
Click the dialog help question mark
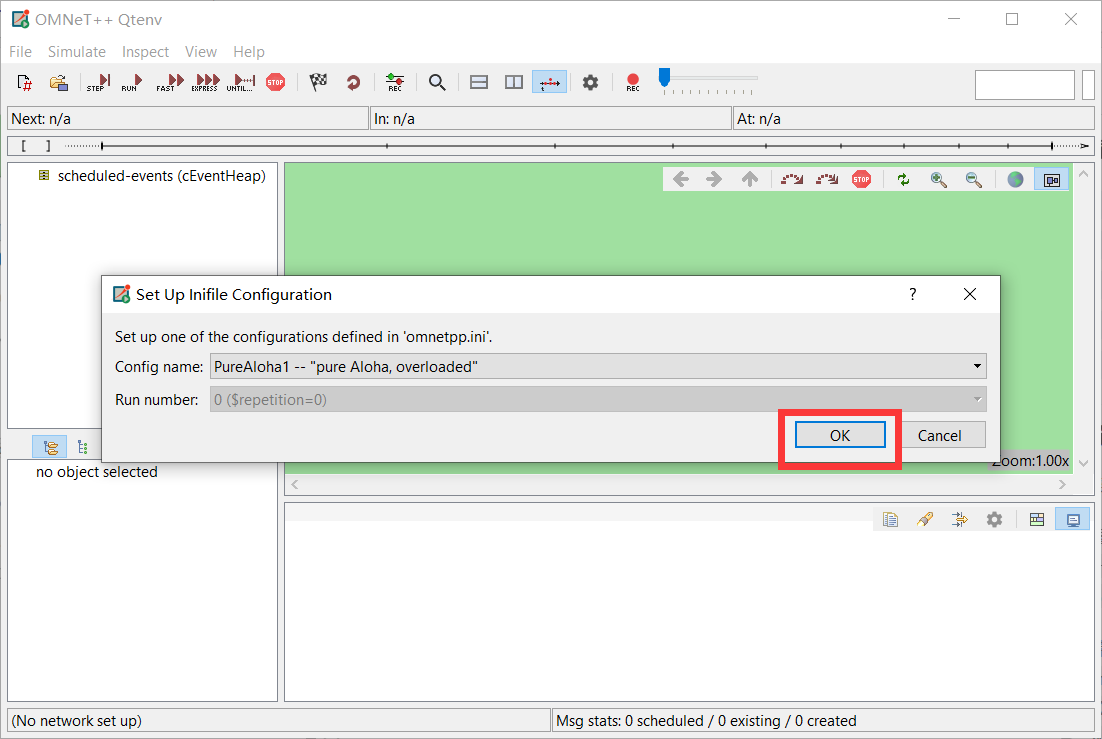coord(912,294)
